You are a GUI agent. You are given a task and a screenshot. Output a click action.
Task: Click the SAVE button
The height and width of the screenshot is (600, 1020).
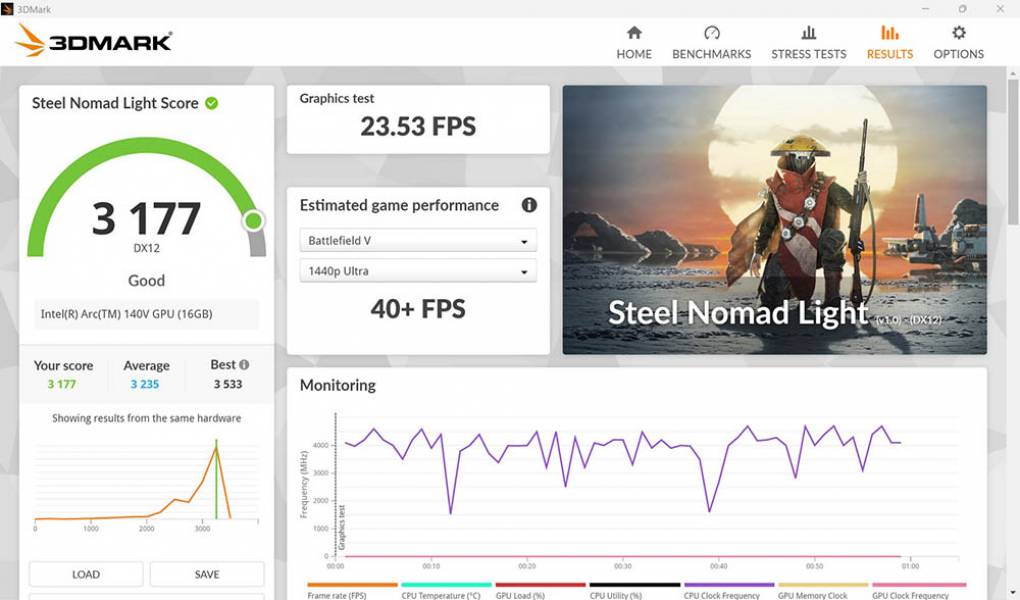(x=207, y=574)
